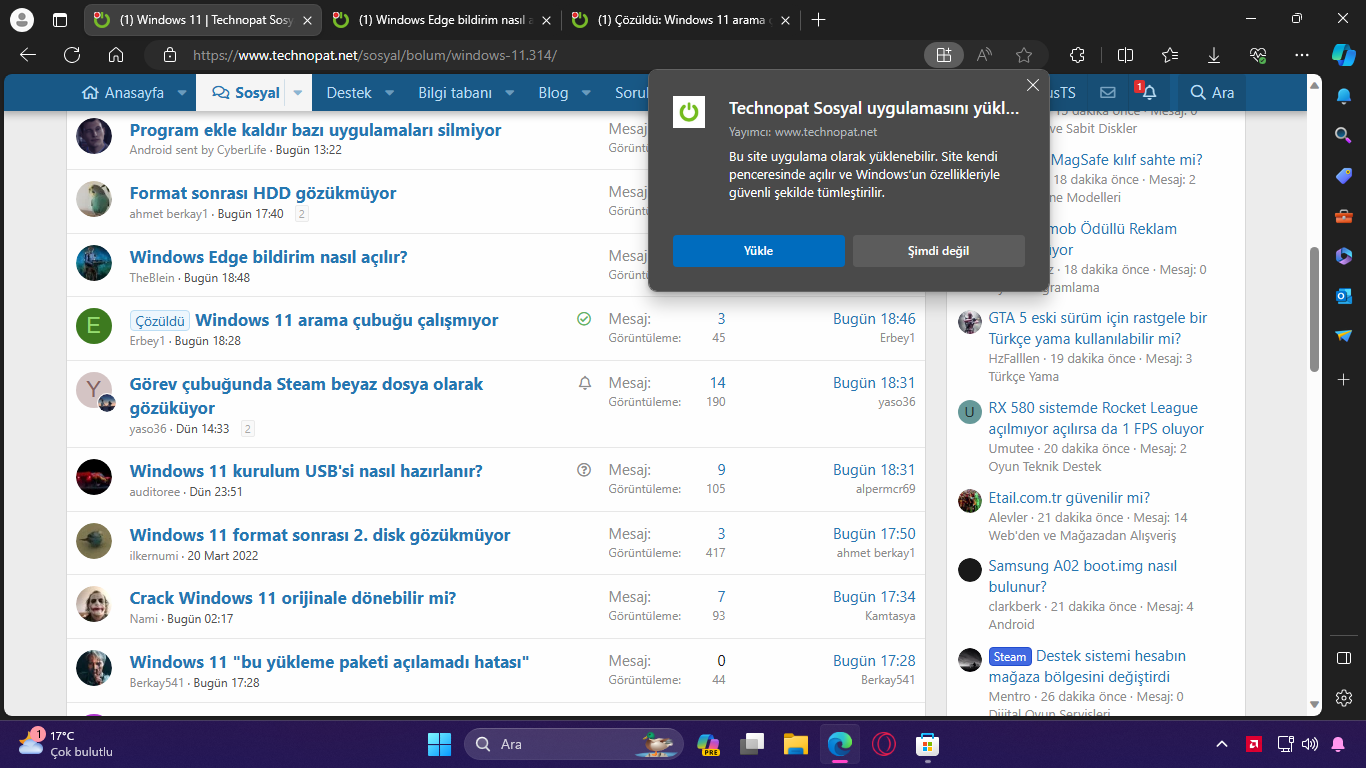This screenshot has width=1366, height=768.
Task: Open the Destek navigation item
Action: tap(349, 93)
